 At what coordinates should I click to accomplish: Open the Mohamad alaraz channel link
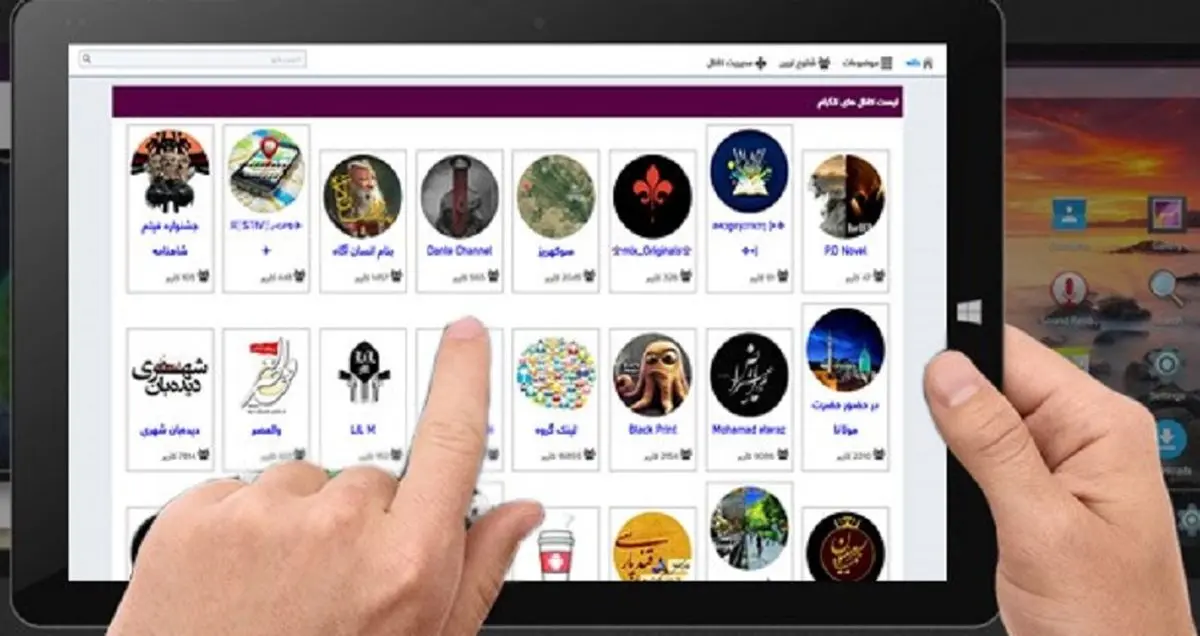(750, 430)
